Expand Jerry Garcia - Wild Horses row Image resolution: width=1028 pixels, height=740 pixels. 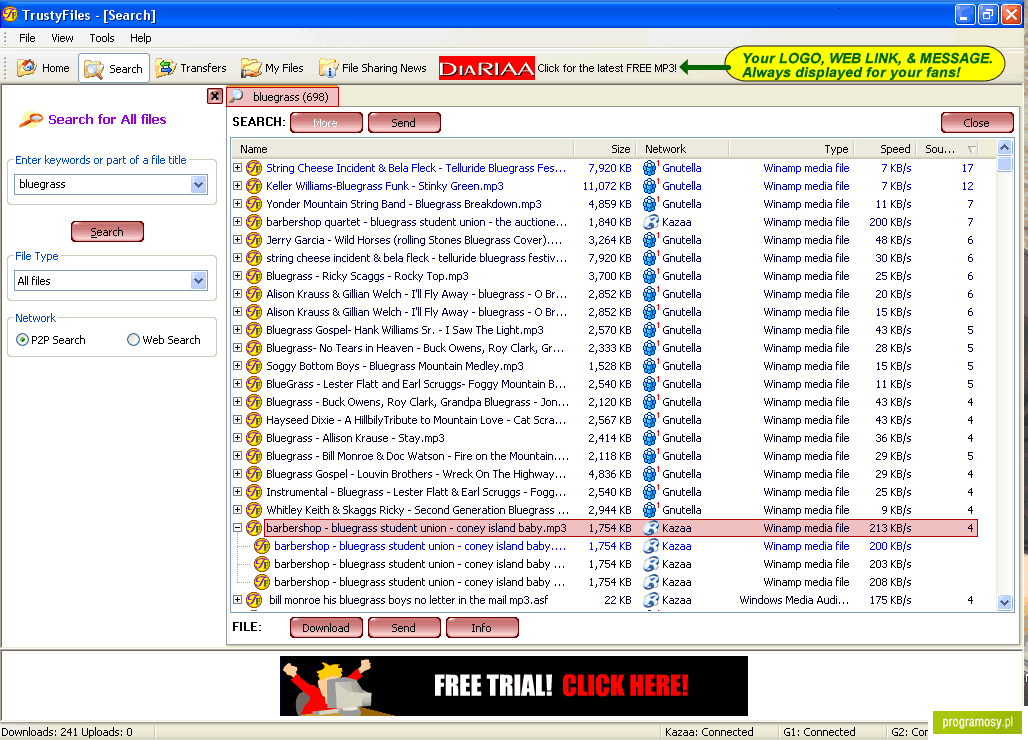(237, 240)
